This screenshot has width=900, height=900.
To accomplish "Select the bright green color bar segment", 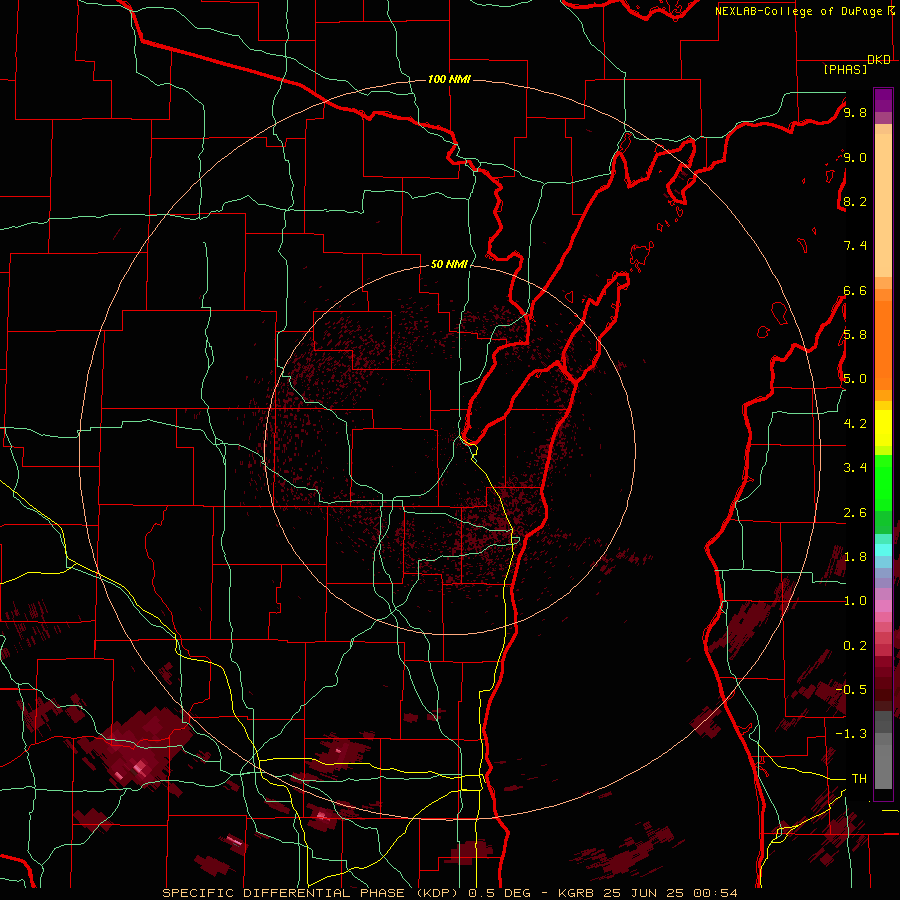I will (883, 483).
